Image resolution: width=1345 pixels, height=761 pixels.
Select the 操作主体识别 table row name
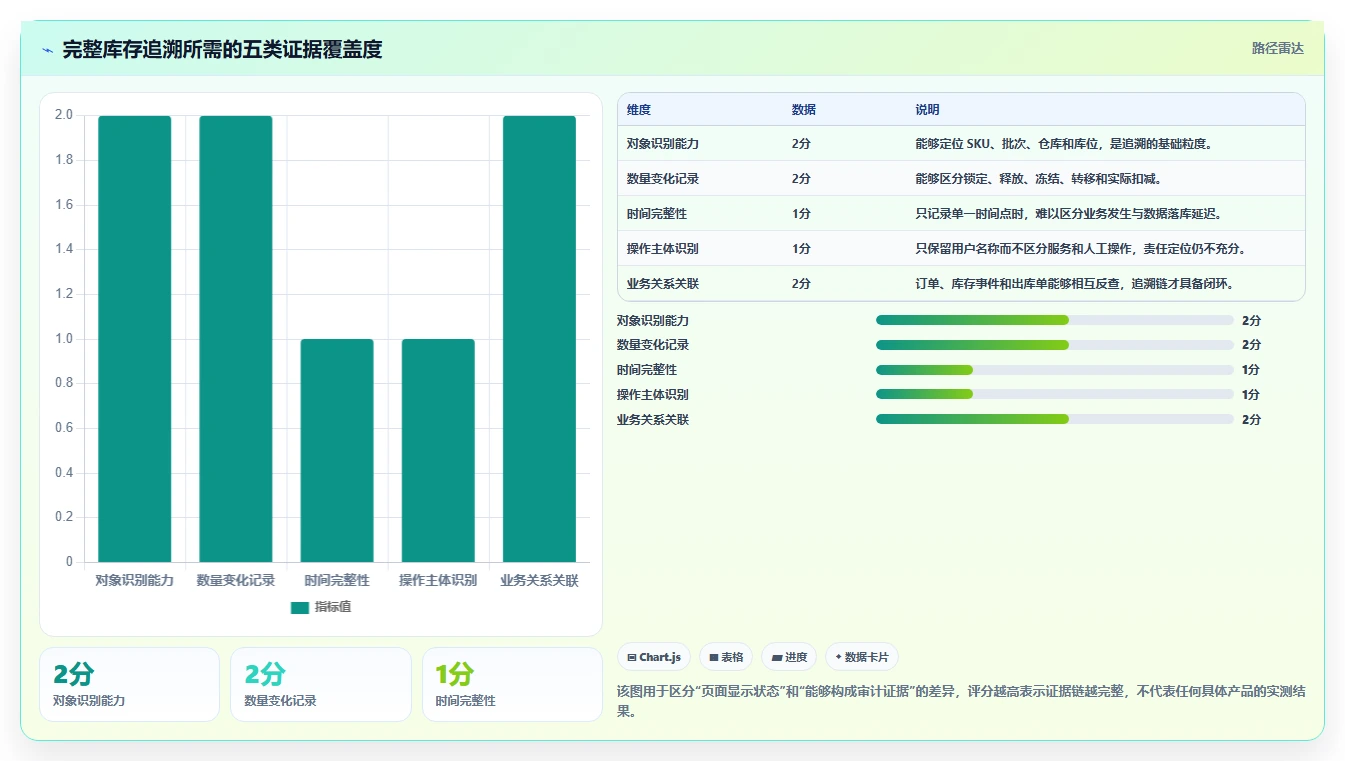[x=663, y=249]
